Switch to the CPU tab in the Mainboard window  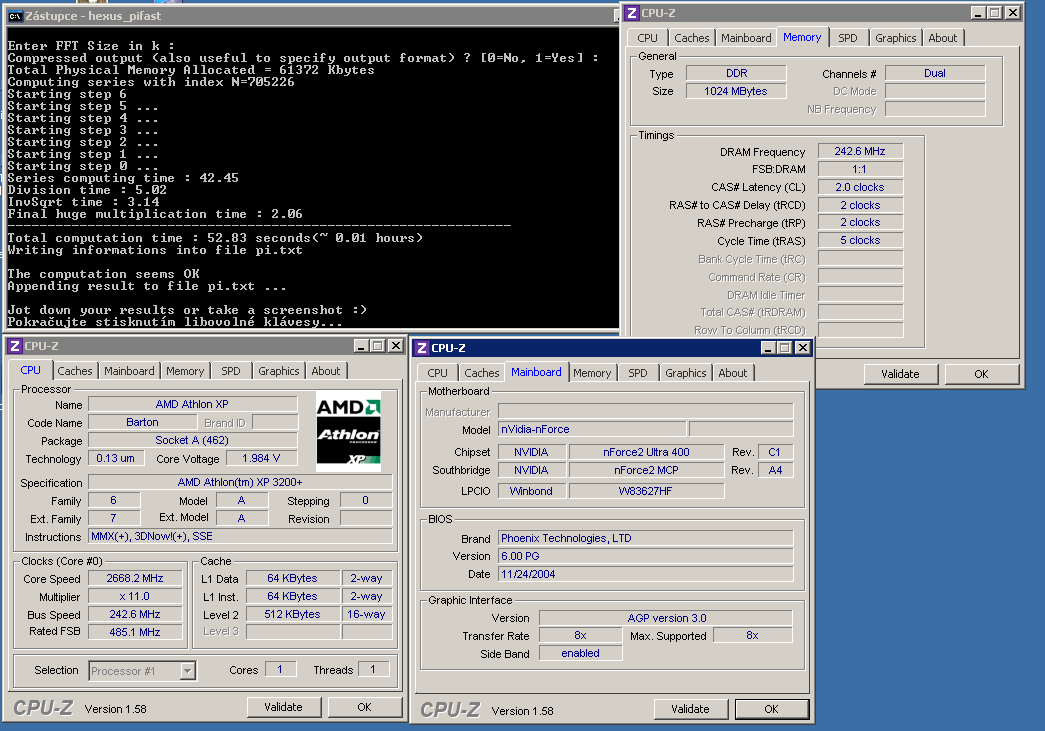[437, 373]
